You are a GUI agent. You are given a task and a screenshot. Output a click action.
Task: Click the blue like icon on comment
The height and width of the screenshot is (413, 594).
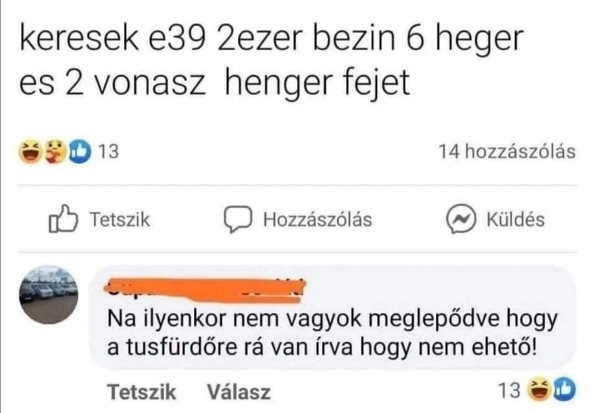(x=564, y=390)
